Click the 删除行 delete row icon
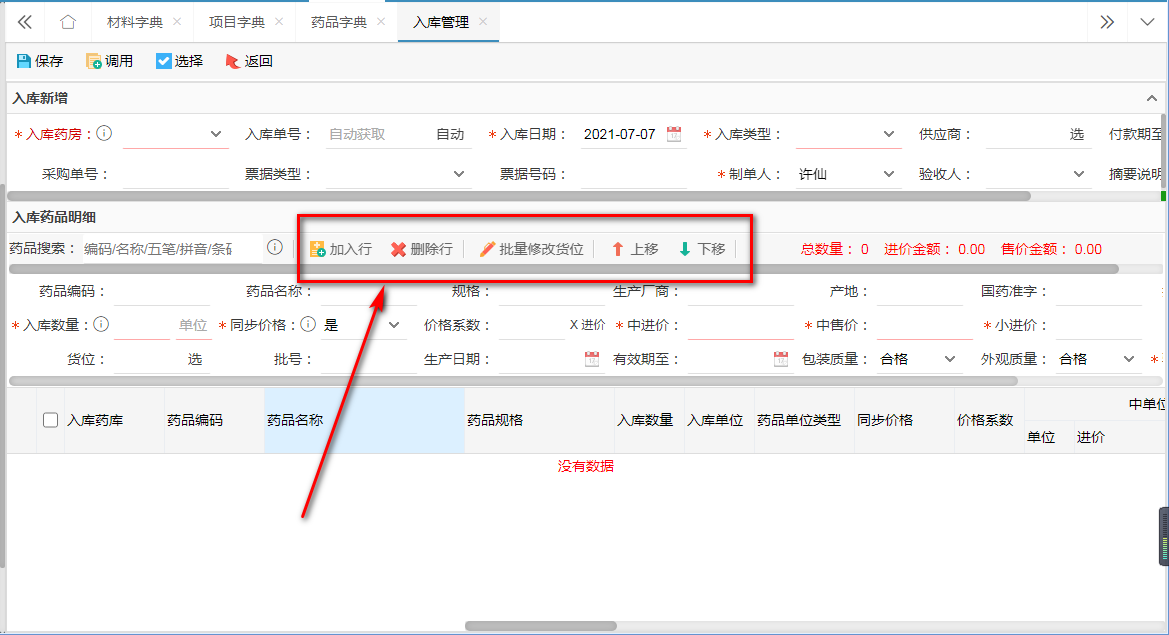1169x635 pixels. coord(398,249)
